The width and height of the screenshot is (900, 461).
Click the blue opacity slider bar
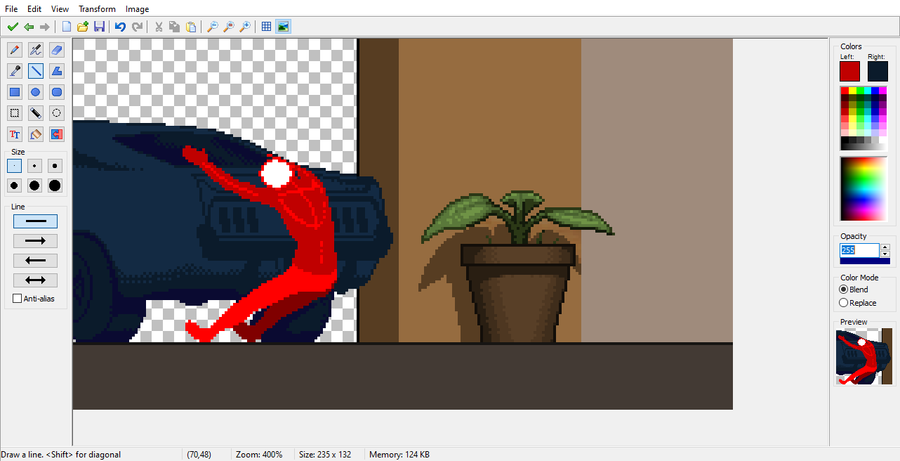tap(864, 261)
